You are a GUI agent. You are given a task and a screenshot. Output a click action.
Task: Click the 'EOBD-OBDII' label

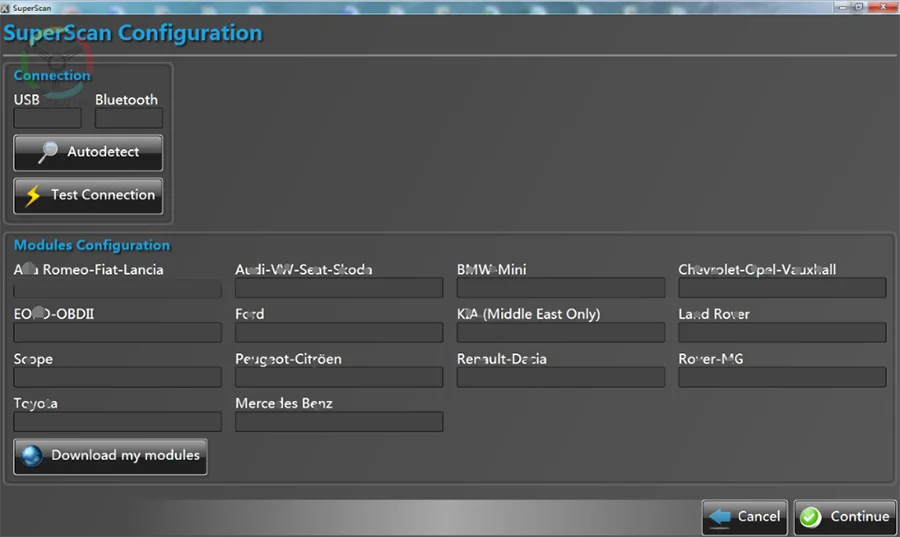click(x=54, y=314)
